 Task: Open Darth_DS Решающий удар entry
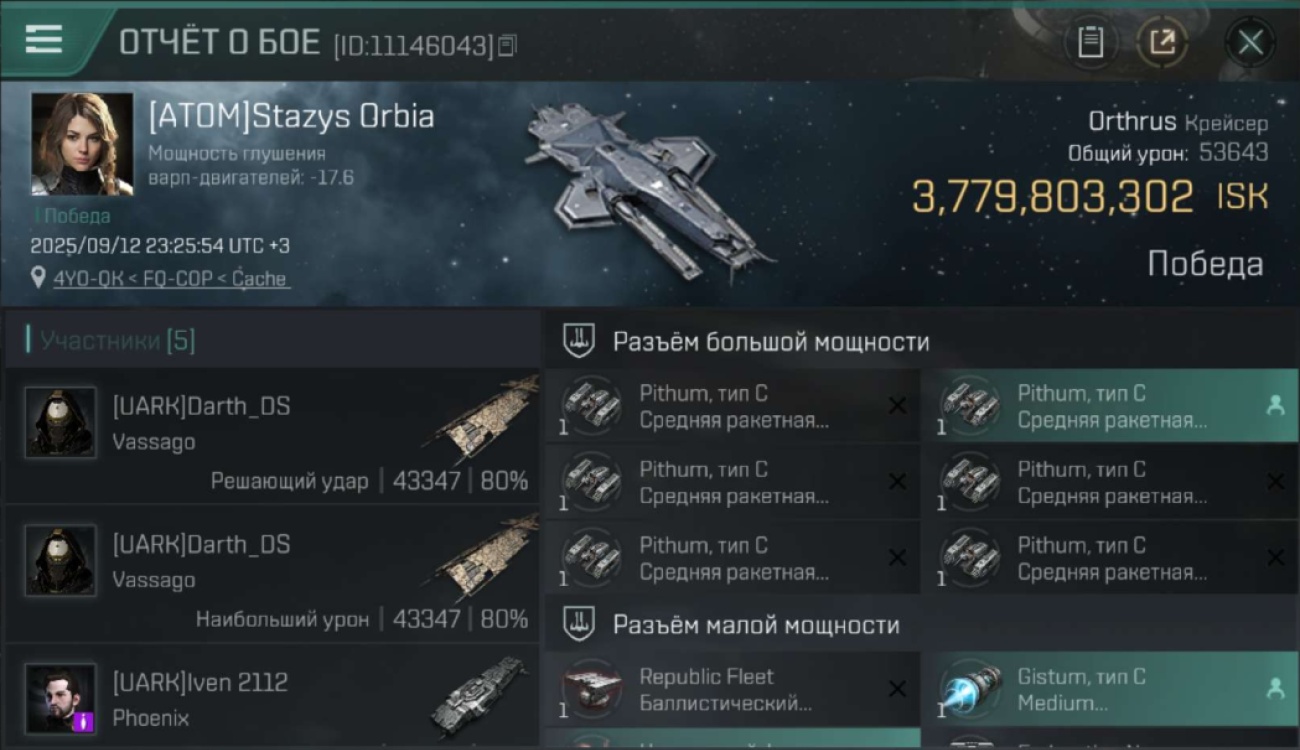[x=272, y=436]
